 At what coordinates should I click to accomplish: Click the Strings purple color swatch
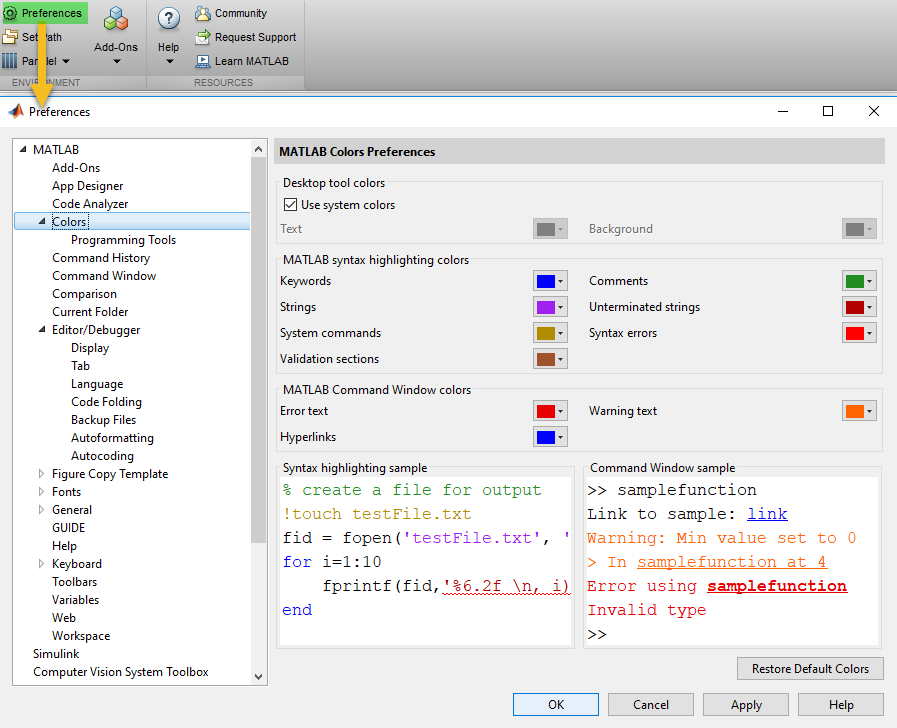point(545,307)
